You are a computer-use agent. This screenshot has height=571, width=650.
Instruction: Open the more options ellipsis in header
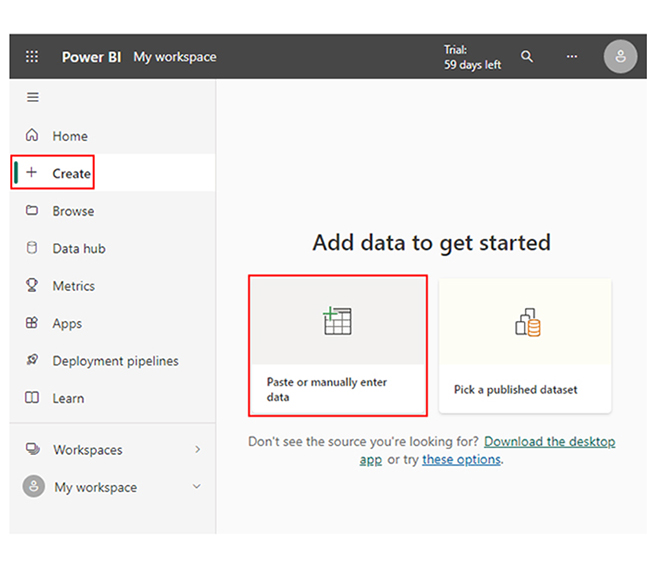point(572,56)
